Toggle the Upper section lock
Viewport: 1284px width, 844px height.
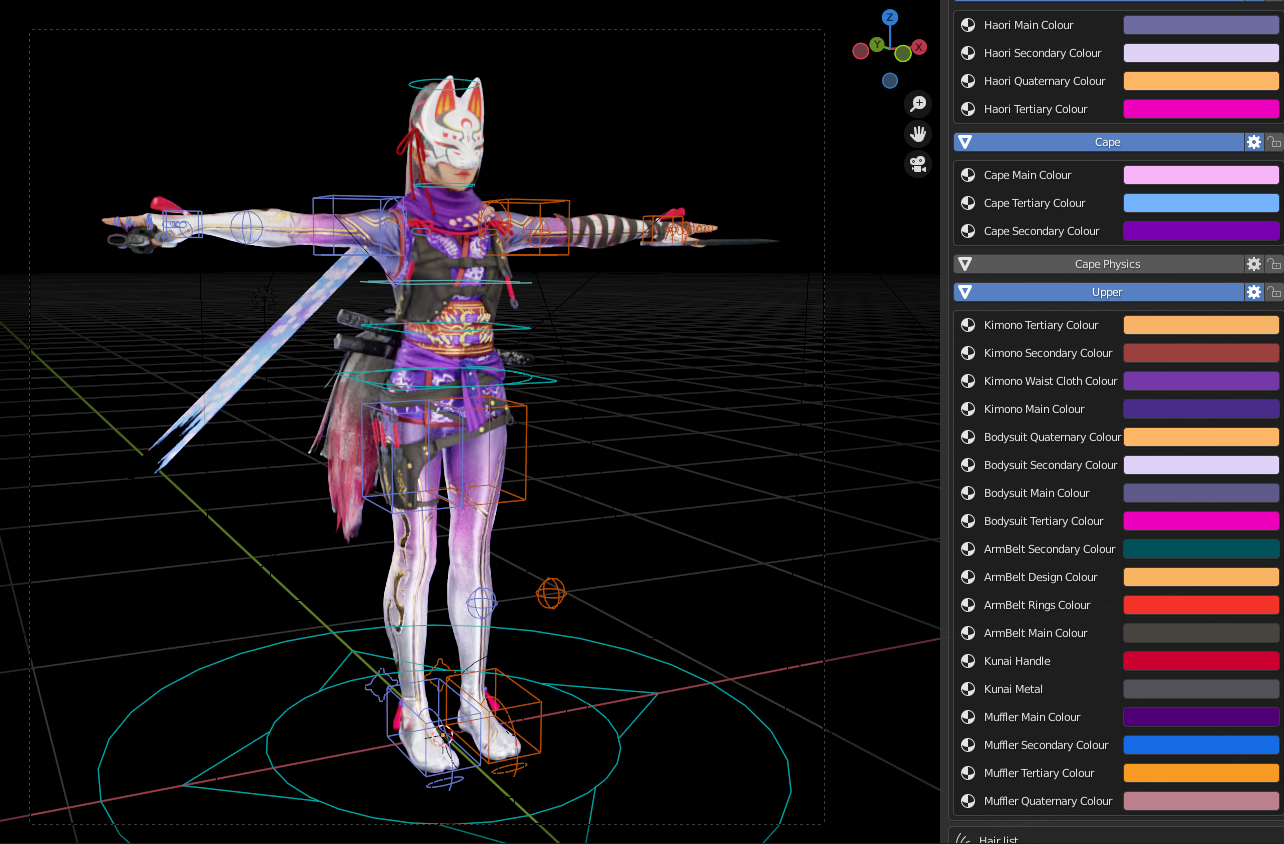click(x=1273, y=292)
